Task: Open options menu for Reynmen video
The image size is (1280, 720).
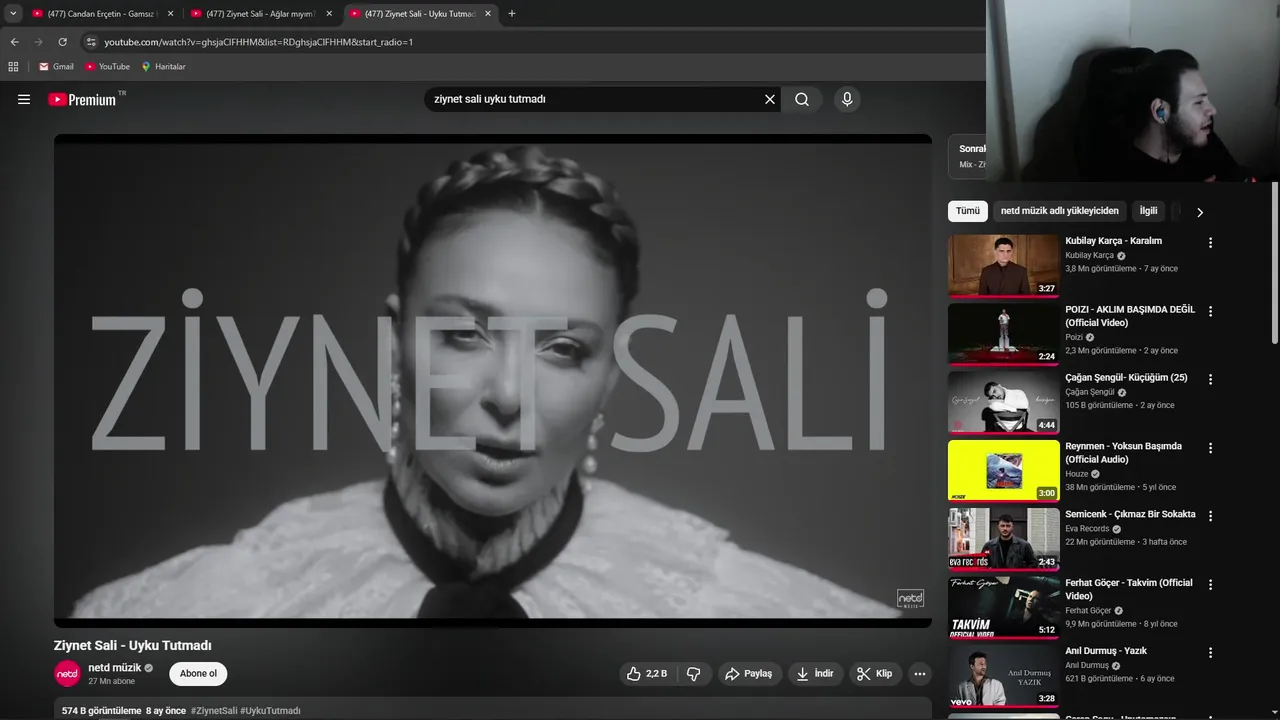Action: click(1210, 448)
